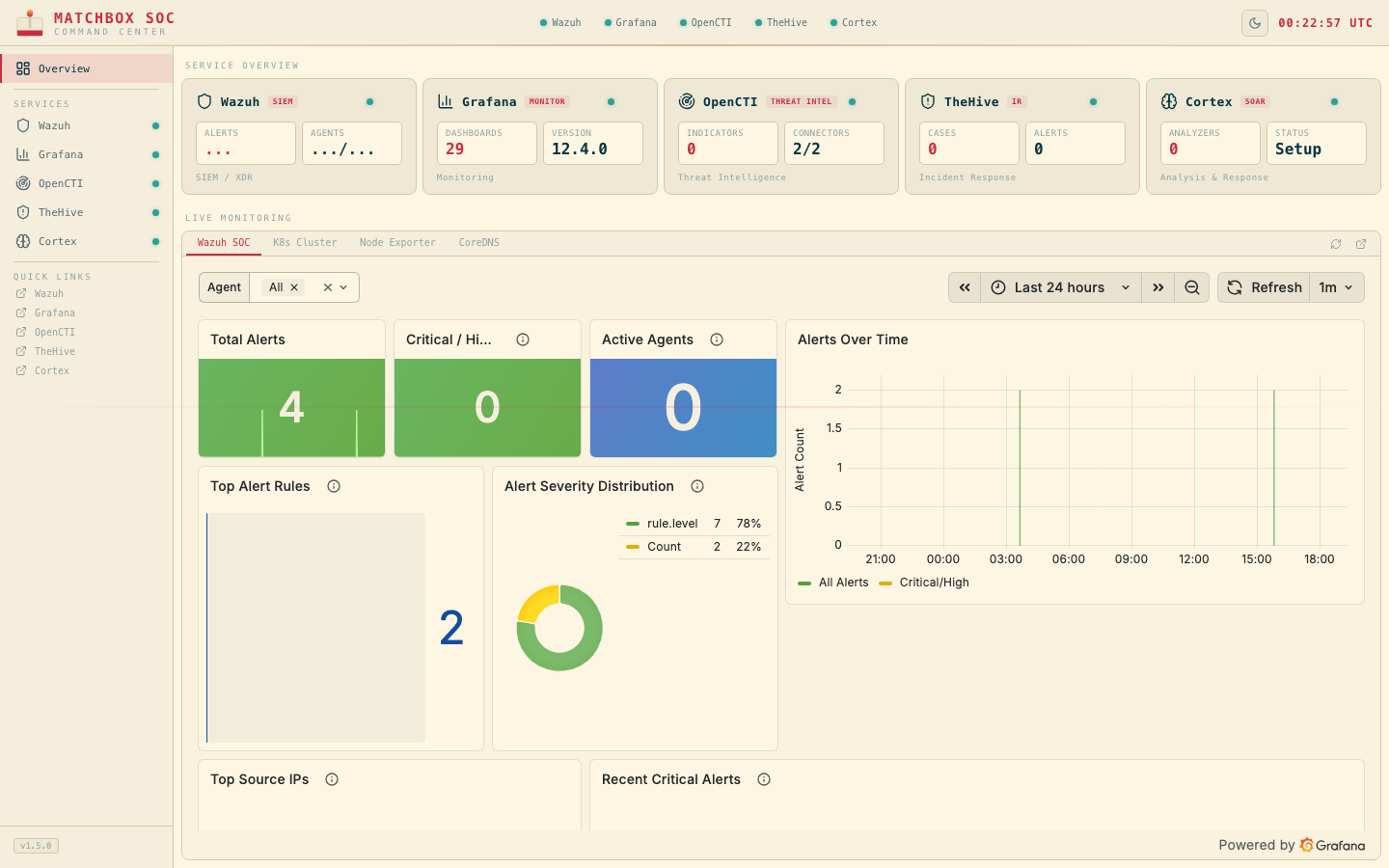Switch to the CoreDNS tab

[479, 243]
